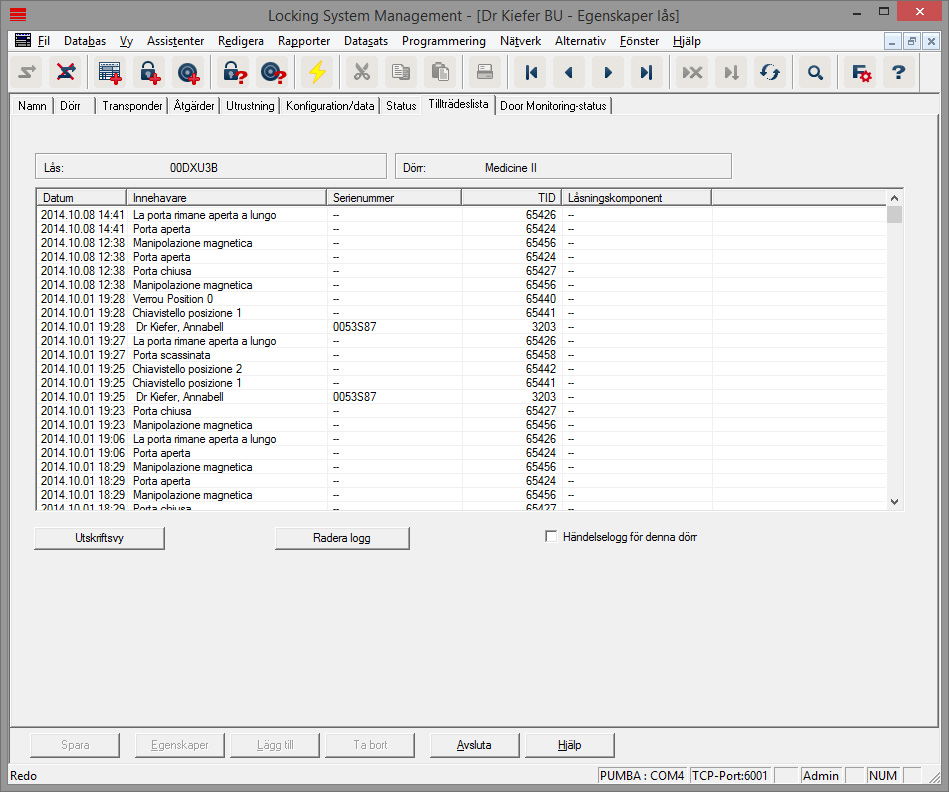Switch to the Transponder tab
Viewport: 949px width, 792px height.
(x=132, y=106)
